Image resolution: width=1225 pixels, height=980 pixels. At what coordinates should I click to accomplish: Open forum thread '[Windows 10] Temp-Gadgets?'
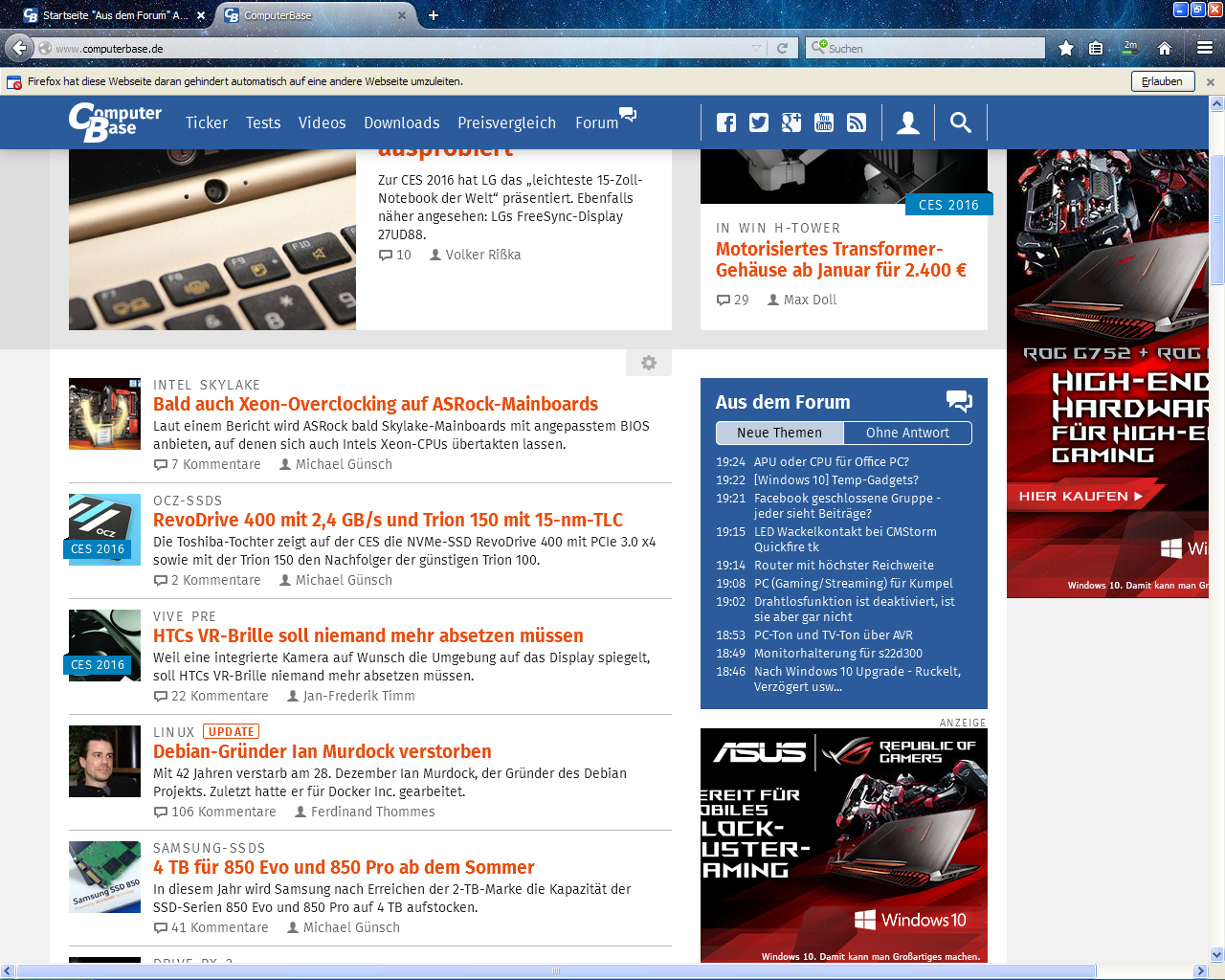[x=836, y=479]
